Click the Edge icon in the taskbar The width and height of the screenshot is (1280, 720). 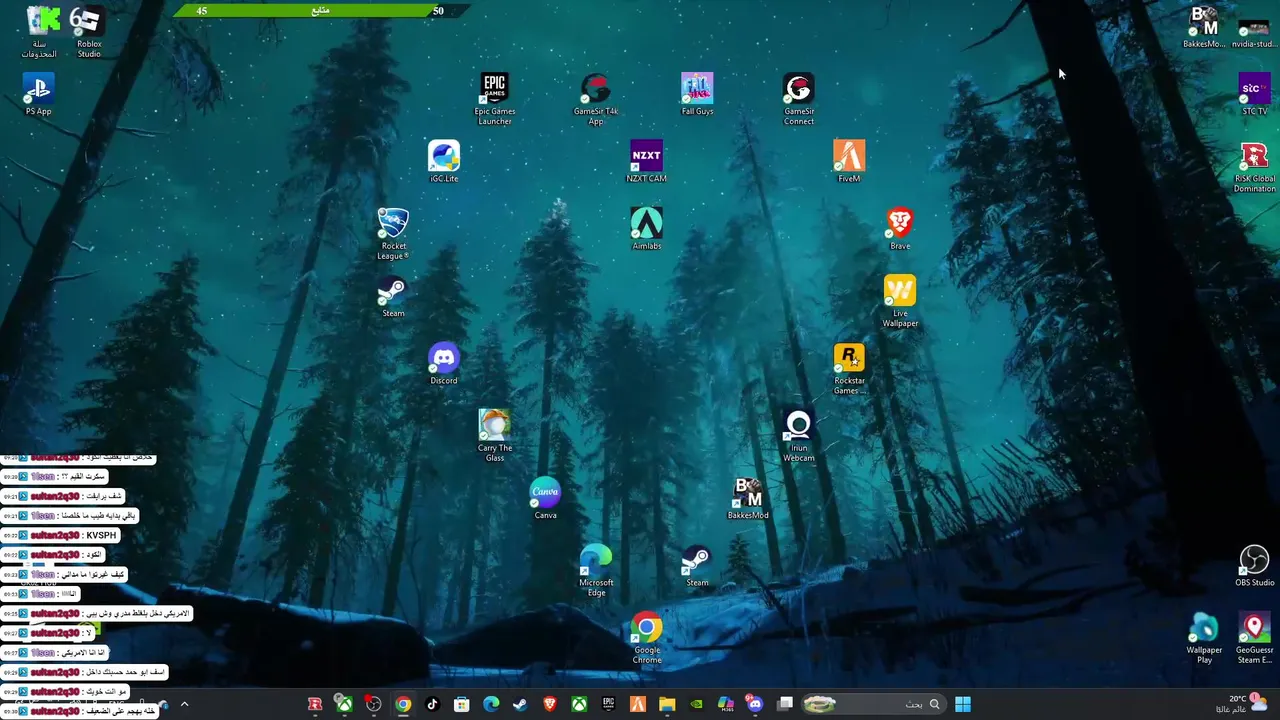(491, 704)
